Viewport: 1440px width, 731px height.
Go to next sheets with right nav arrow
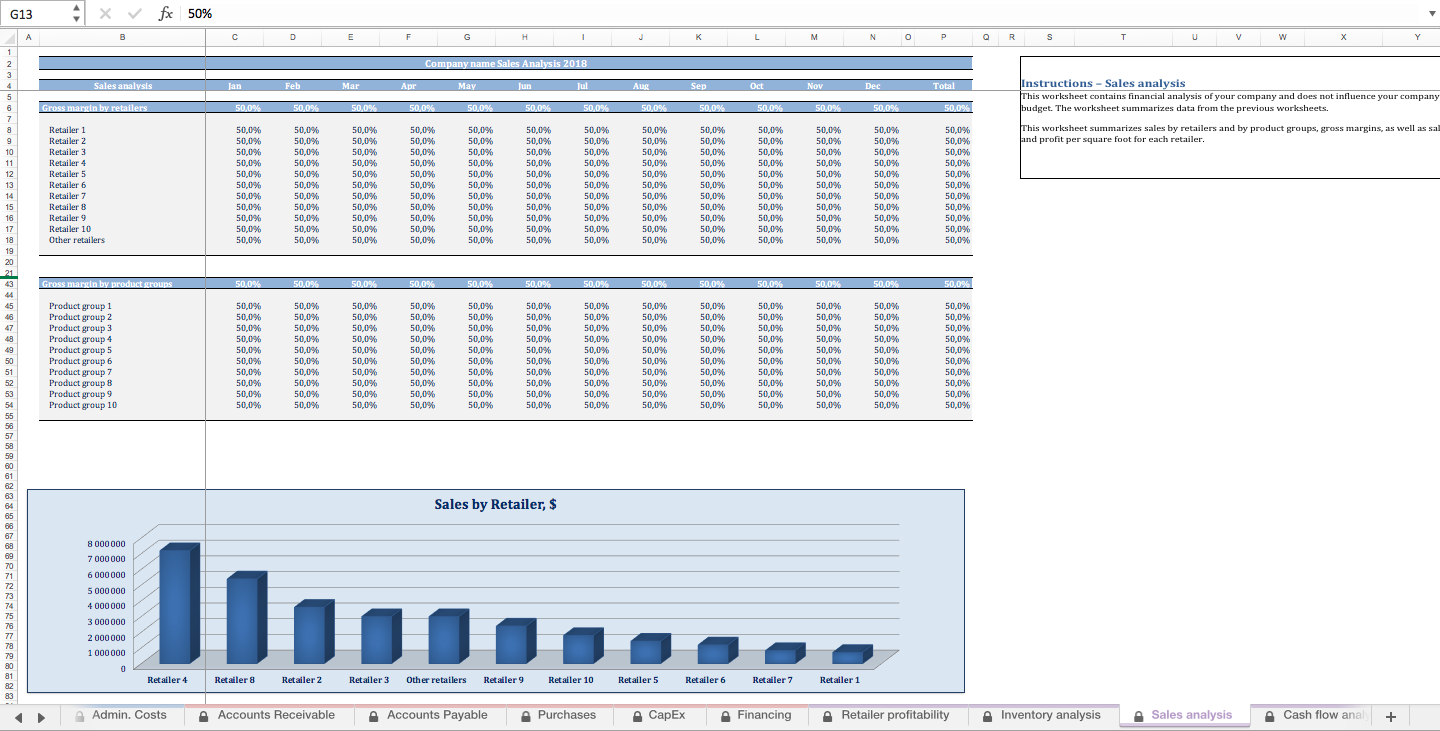pyautogui.click(x=41, y=716)
